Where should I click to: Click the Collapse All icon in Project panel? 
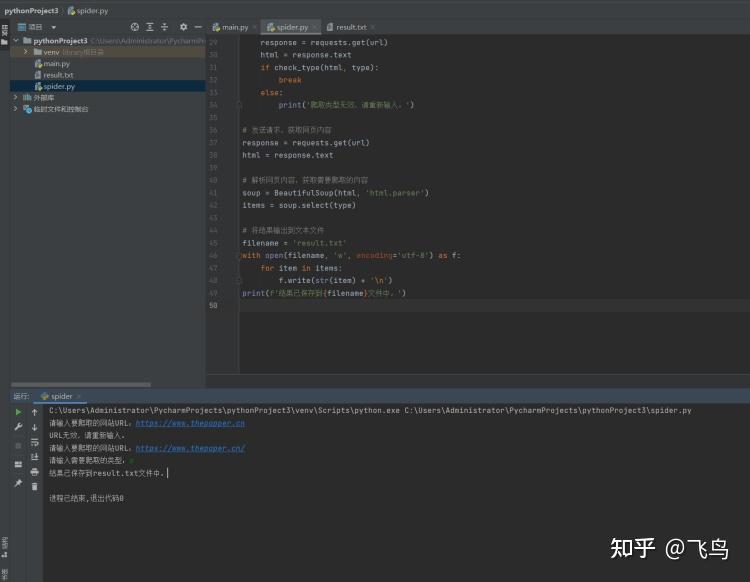click(165, 27)
